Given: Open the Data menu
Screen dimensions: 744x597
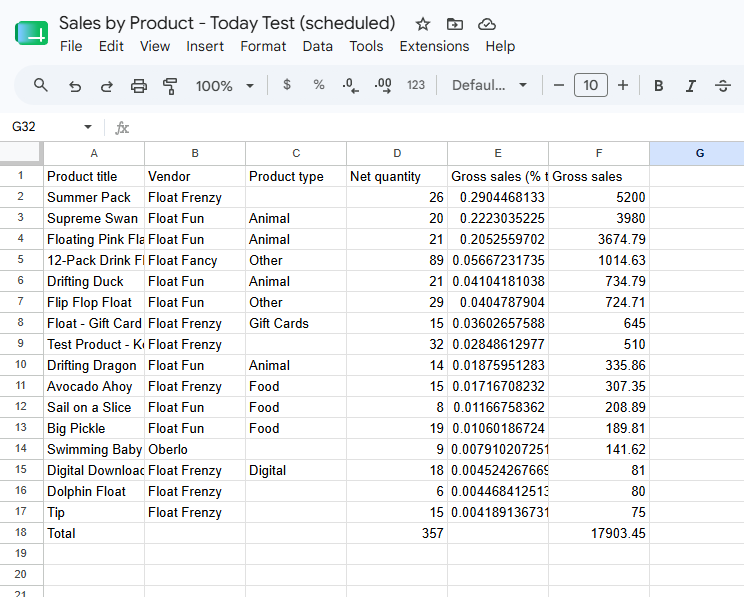Looking at the screenshot, I should [x=317, y=46].
